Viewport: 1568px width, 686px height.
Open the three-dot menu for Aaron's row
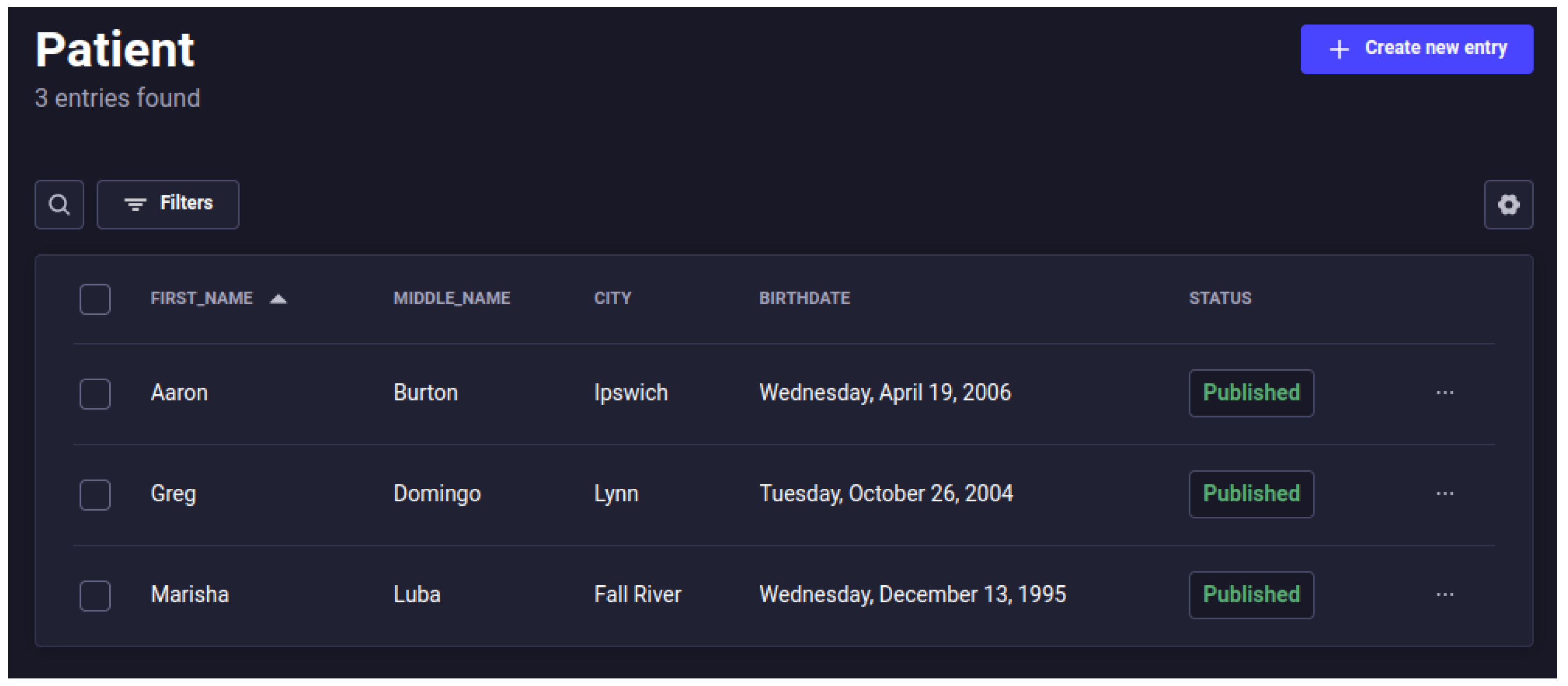(x=1445, y=393)
